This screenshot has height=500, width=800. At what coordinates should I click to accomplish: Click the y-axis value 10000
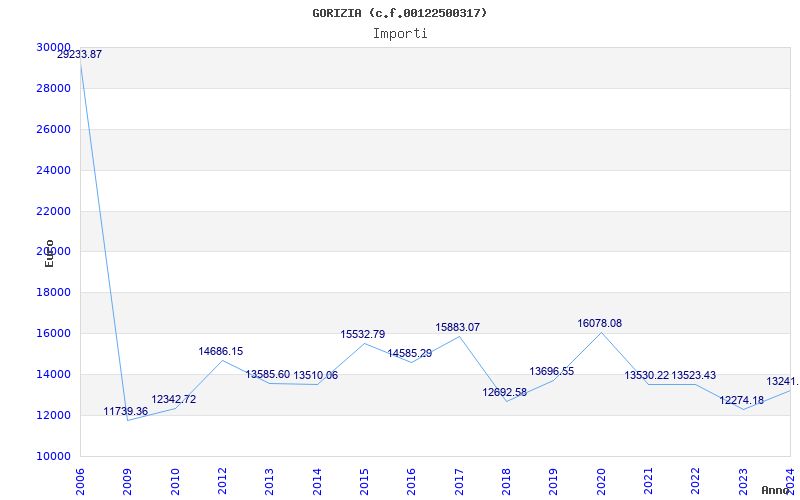[x=54, y=456]
